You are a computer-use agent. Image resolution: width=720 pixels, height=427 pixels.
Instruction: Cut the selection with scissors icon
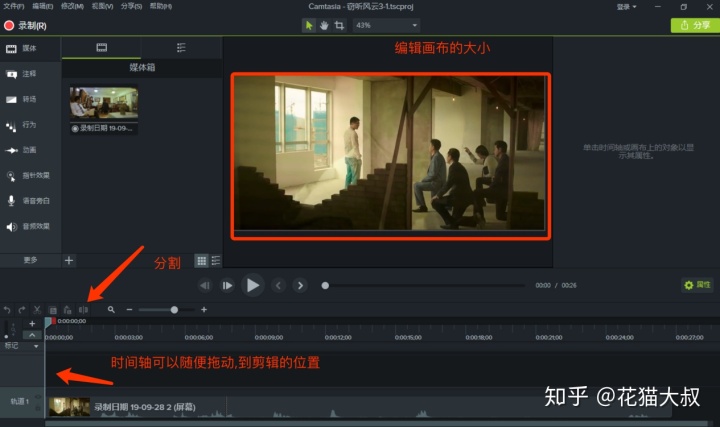click(x=37, y=310)
